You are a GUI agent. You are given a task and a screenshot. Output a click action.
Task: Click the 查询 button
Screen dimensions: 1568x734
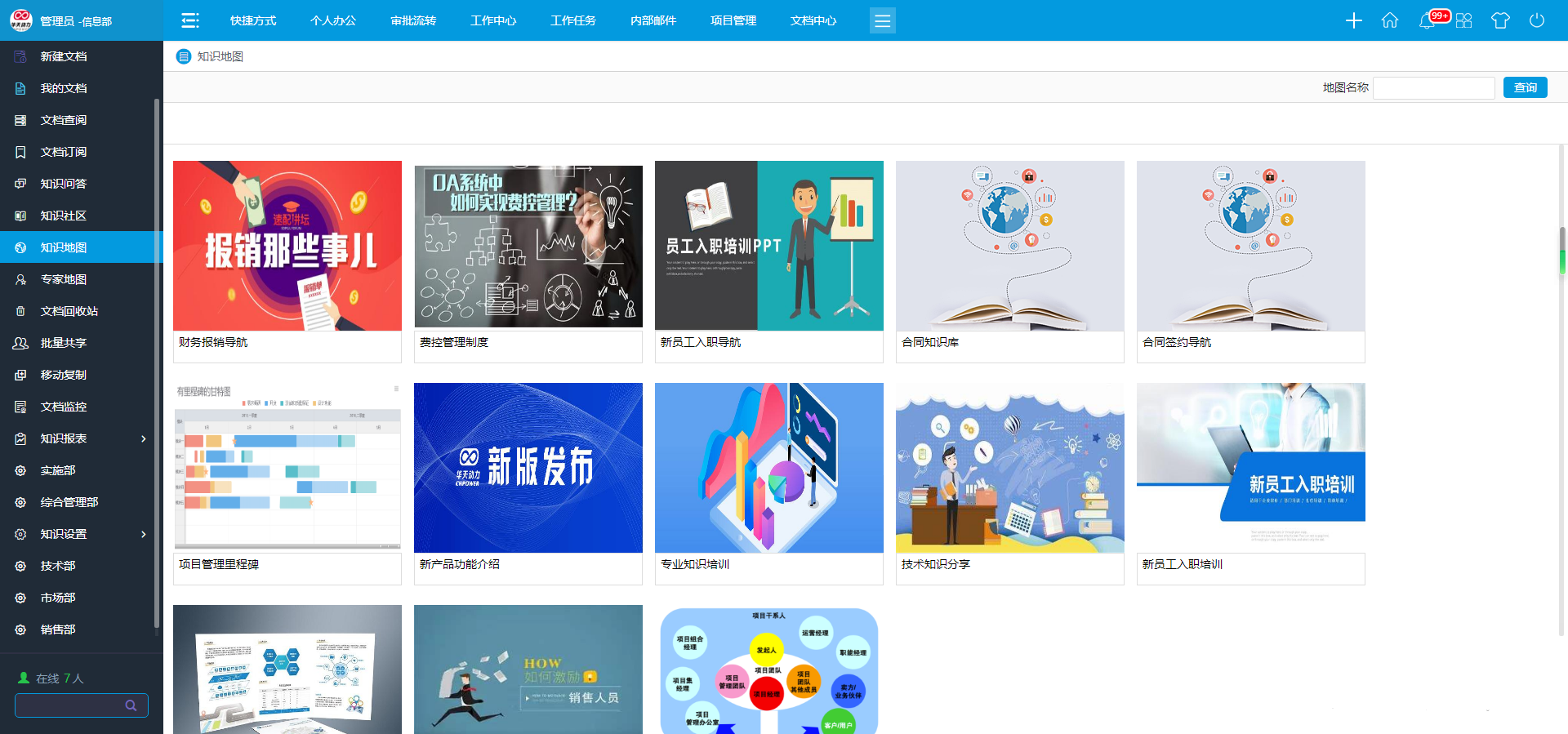(x=1525, y=87)
